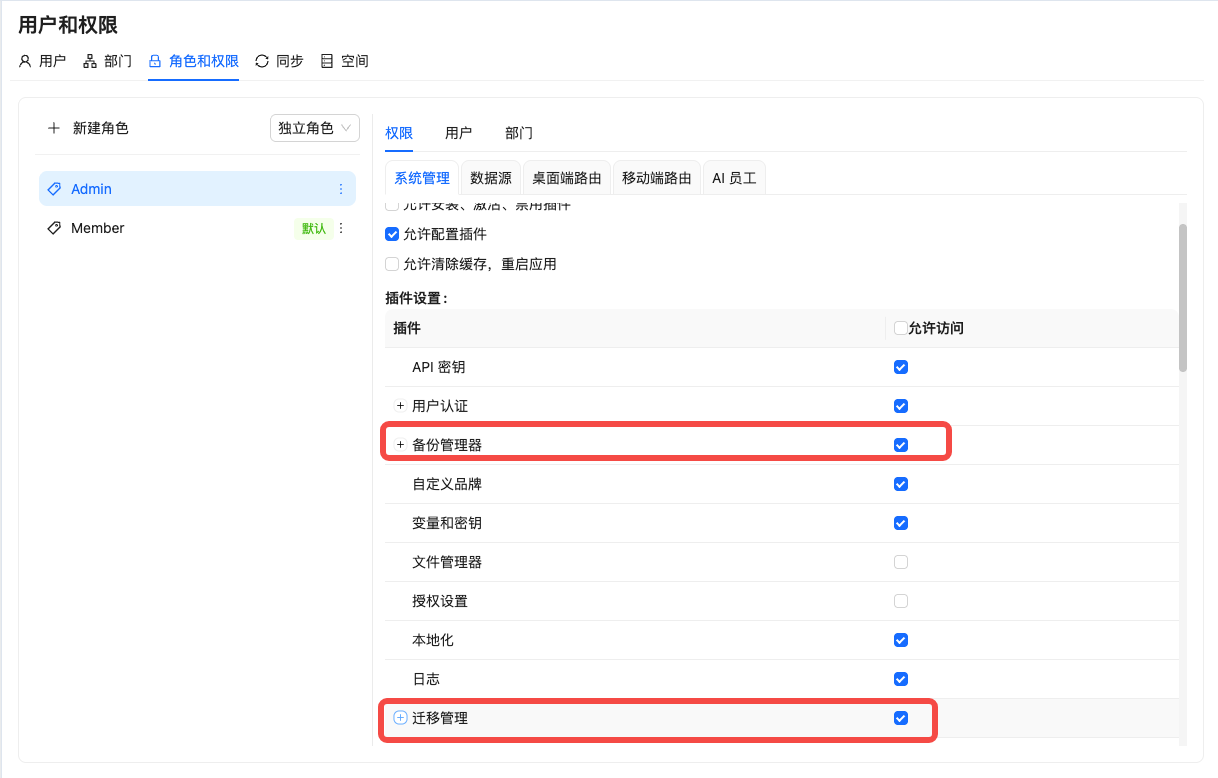Click the 默认 badge next to Member
Image resolution: width=1218 pixels, height=778 pixels.
(313, 228)
